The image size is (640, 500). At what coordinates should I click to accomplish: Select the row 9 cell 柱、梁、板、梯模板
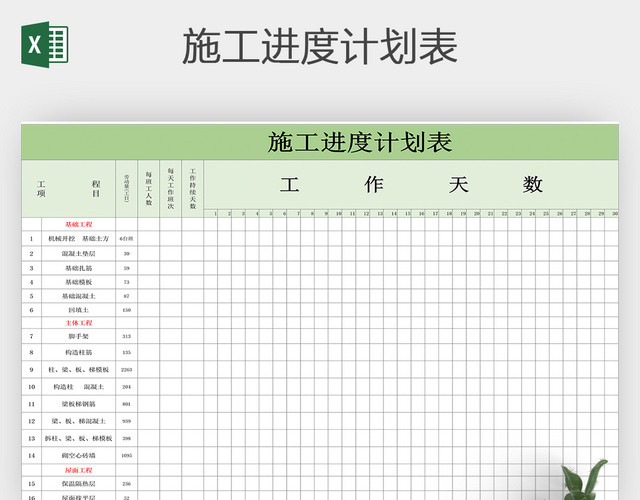coord(79,369)
